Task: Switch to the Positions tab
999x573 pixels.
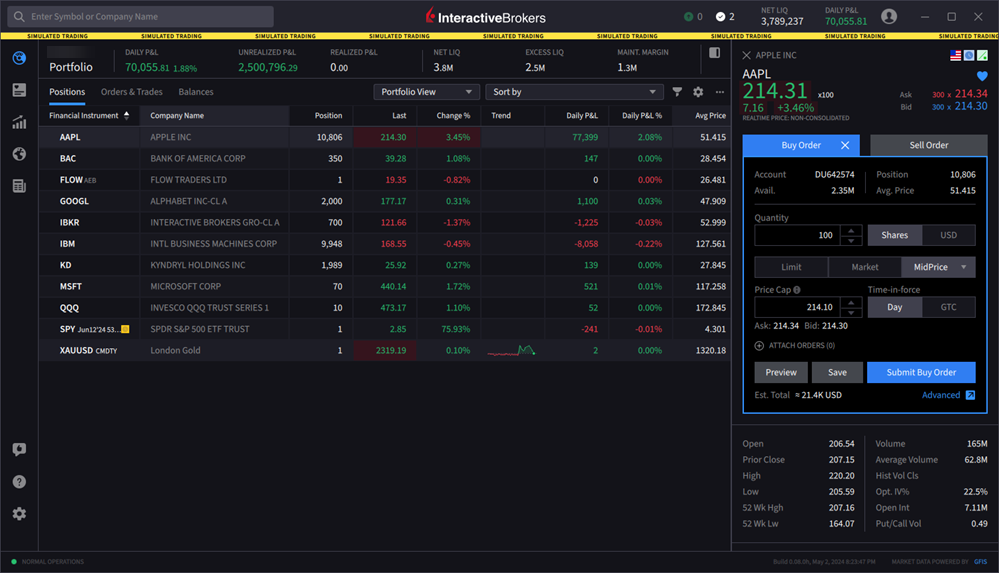Action: [x=67, y=92]
